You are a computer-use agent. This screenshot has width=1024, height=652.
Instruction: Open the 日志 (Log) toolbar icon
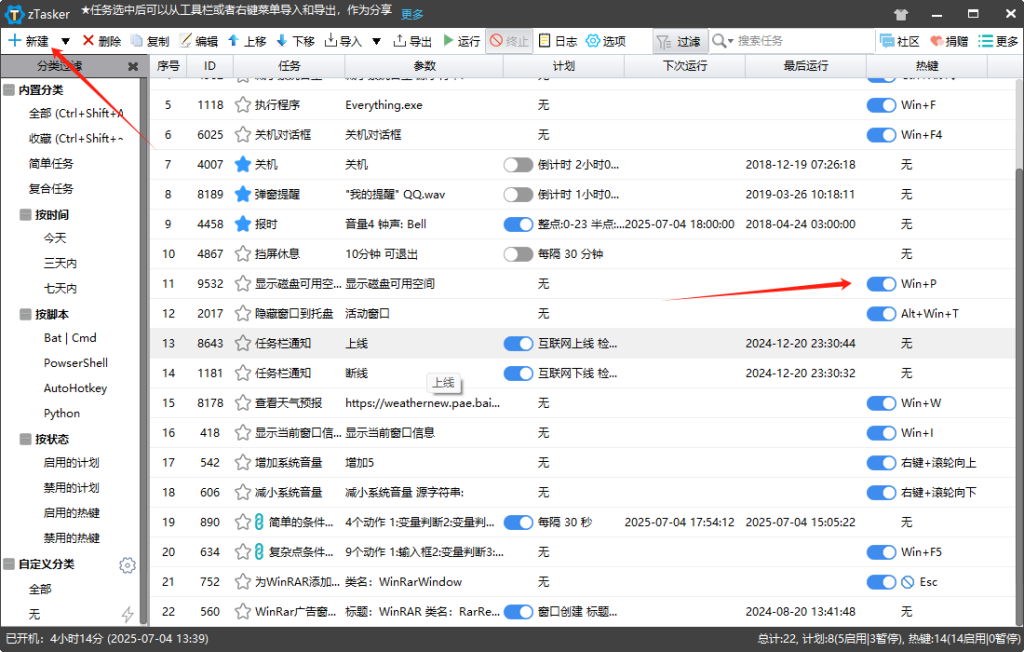(544, 41)
